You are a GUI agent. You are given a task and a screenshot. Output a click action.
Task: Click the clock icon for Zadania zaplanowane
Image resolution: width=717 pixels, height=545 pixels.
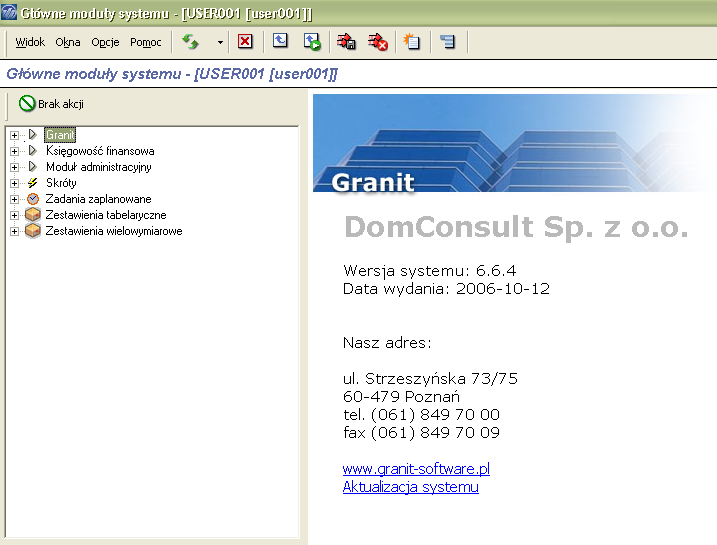(33, 199)
